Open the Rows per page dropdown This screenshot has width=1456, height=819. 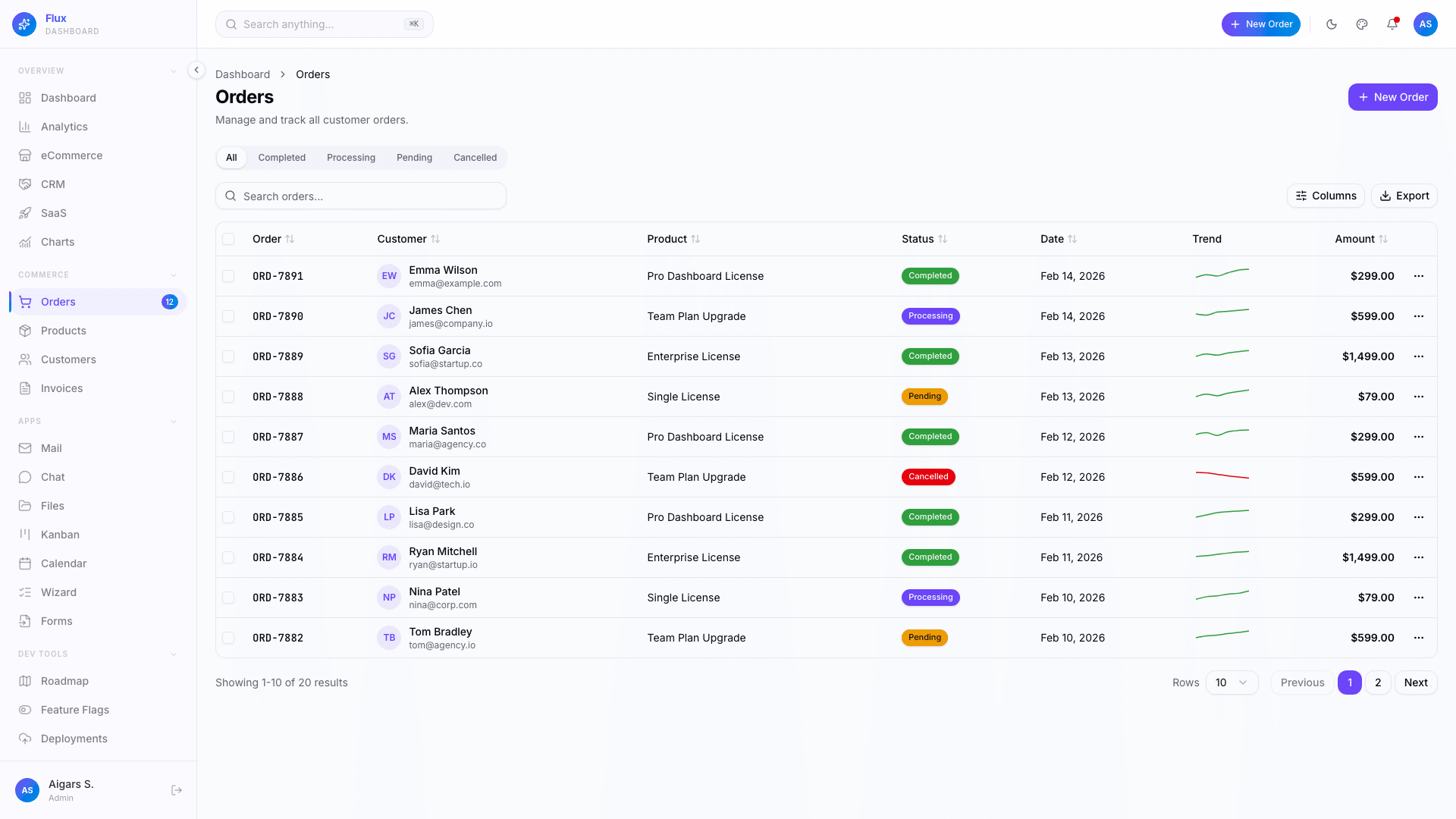(x=1232, y=682)
